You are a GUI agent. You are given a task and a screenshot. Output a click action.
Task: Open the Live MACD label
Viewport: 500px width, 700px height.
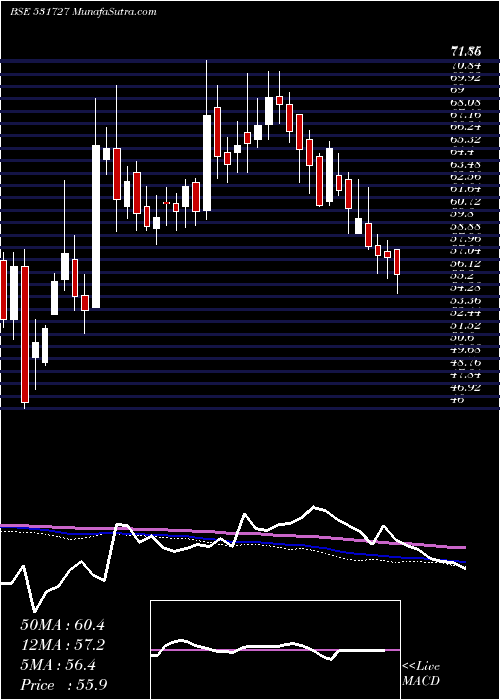tap(421, 674)
